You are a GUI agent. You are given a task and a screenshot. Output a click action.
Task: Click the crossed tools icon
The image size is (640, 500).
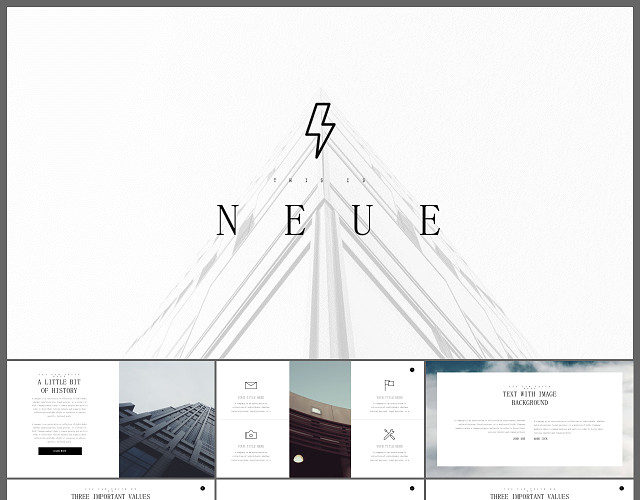tap(389, 434)
